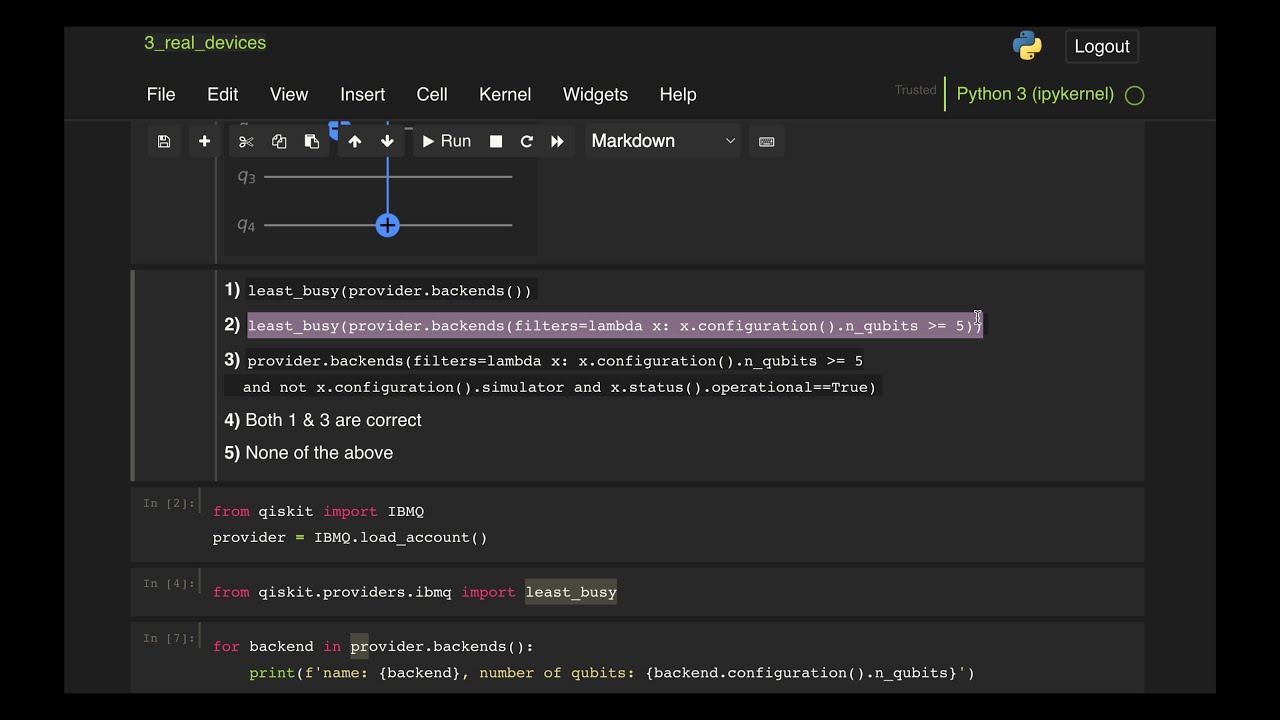Image resolution: width=1280 pixels, height=720 pixels.
Task: Rename the notebook title 3_real_devices
Action: point(205,43)
